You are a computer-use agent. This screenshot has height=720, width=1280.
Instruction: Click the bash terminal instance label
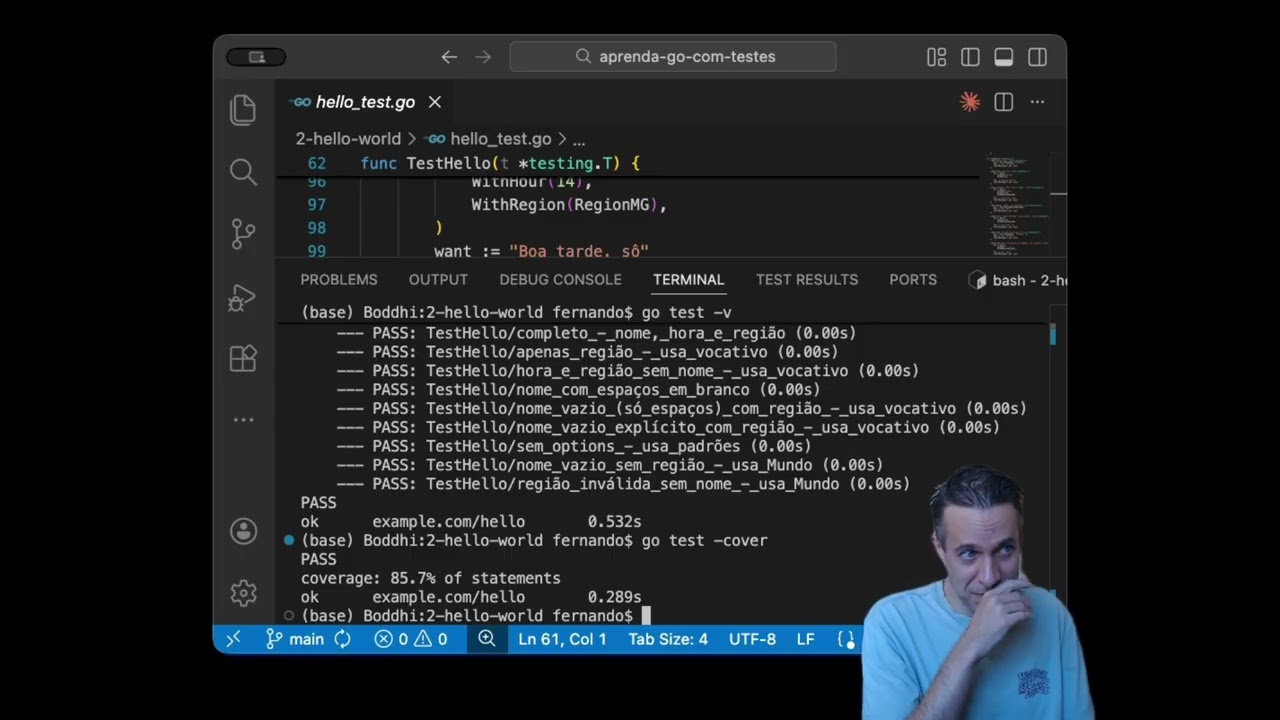[x=1018, y=281]
